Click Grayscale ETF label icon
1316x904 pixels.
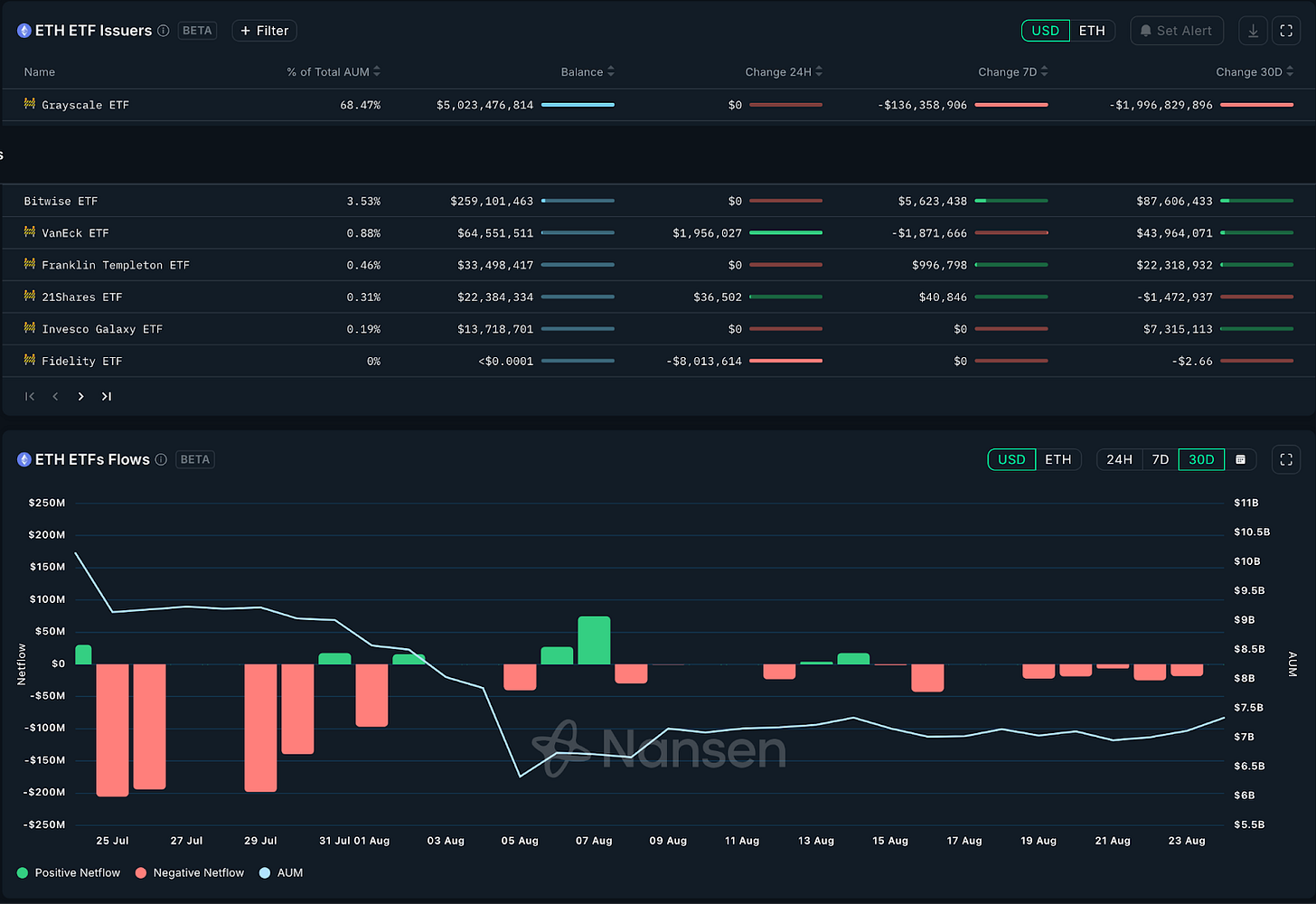pyautogui.click(x=30, y=104)
